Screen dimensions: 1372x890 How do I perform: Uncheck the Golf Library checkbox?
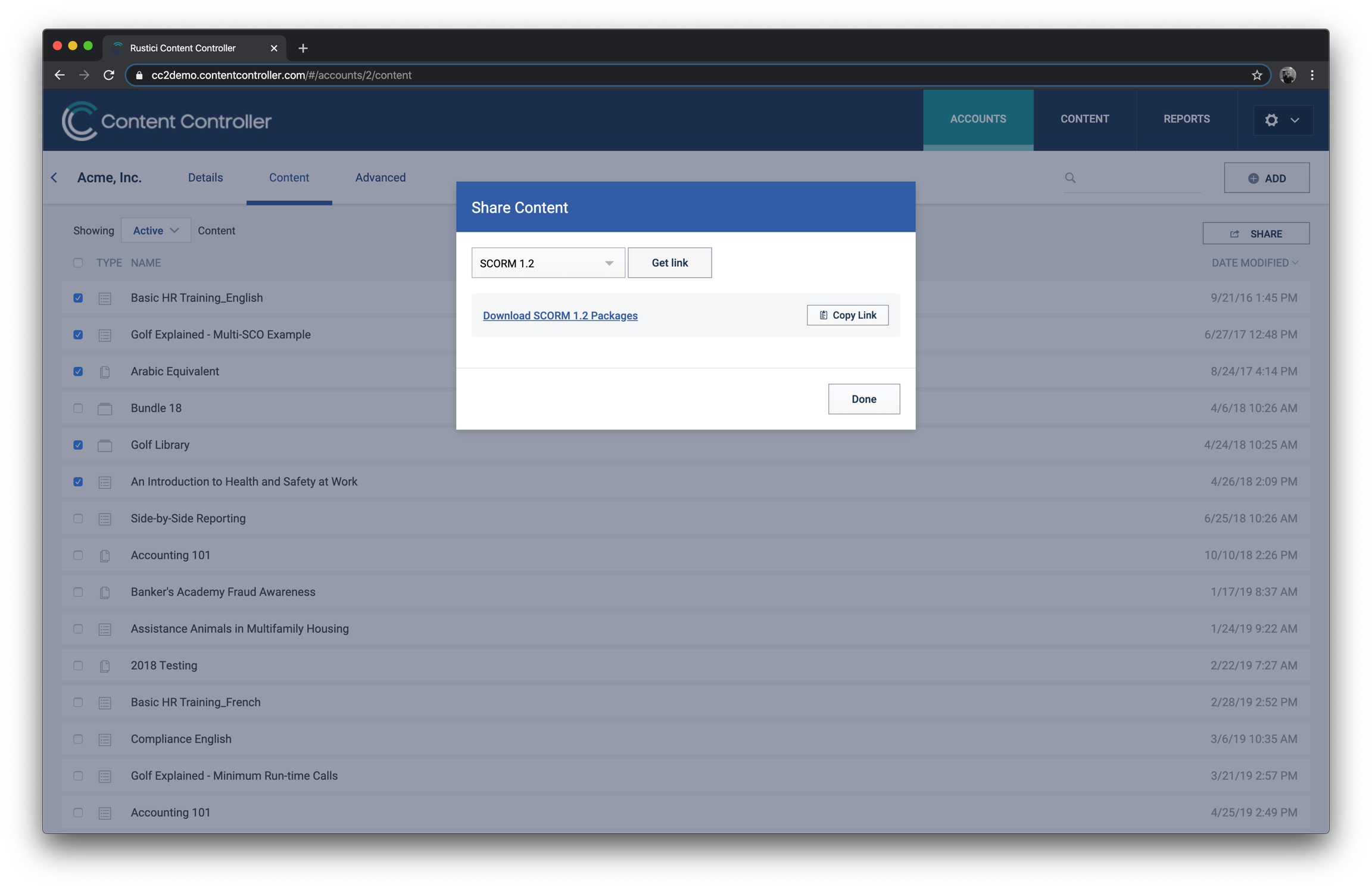pyautogui.click(x=78, y=445)
